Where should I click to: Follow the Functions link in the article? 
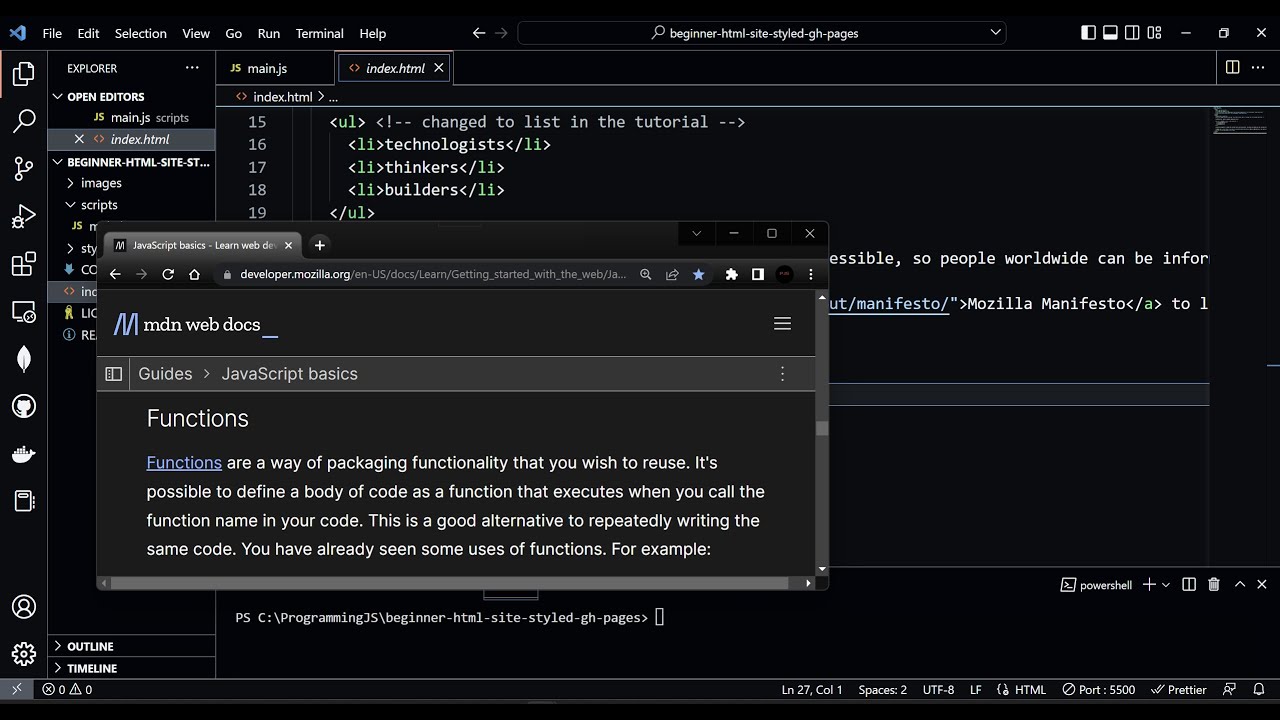[184, 462]
